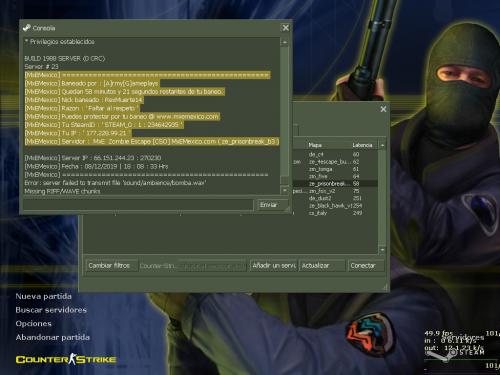The width and height of the screenshot is (500, 375).
Task: Click Añadir un servidor button
Action: (273, 266)
